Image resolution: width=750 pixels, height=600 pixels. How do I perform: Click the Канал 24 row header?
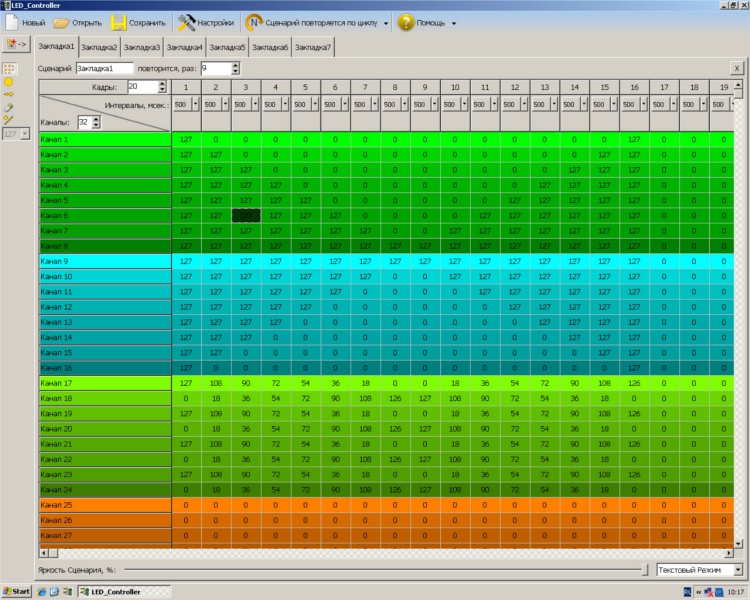click(105, 489)
